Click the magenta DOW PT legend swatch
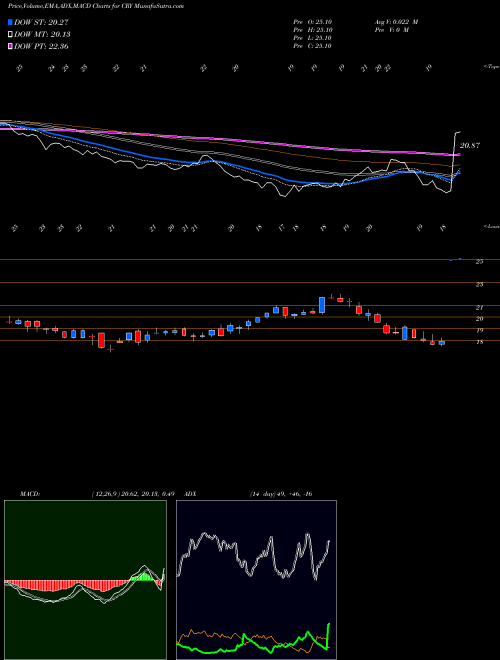 coord(10,46)
